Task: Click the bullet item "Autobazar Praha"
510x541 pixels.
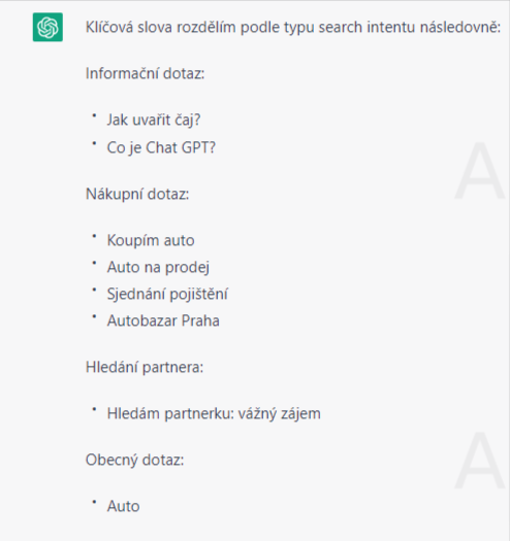Action: [163, 321]
